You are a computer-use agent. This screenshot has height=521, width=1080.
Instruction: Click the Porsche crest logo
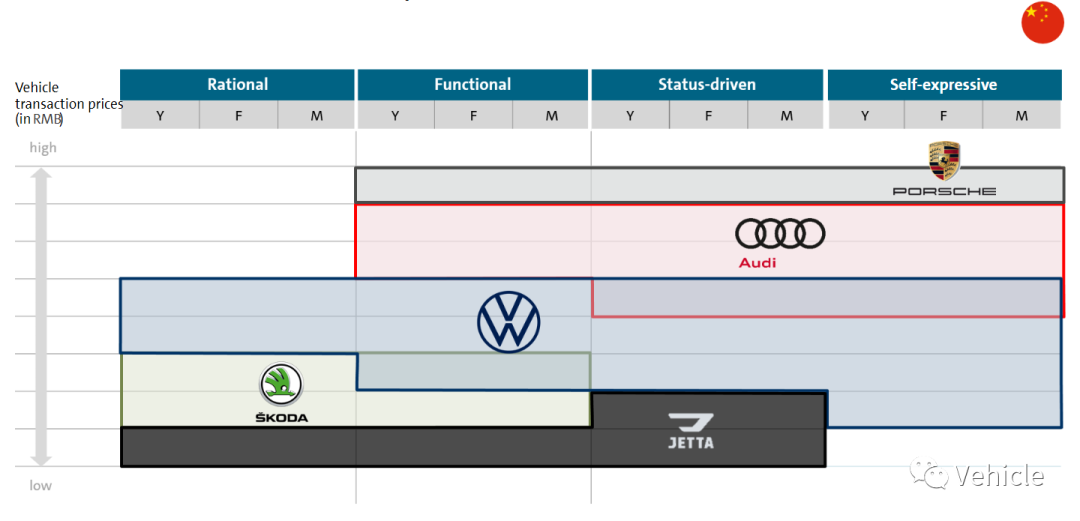point(944,161)
